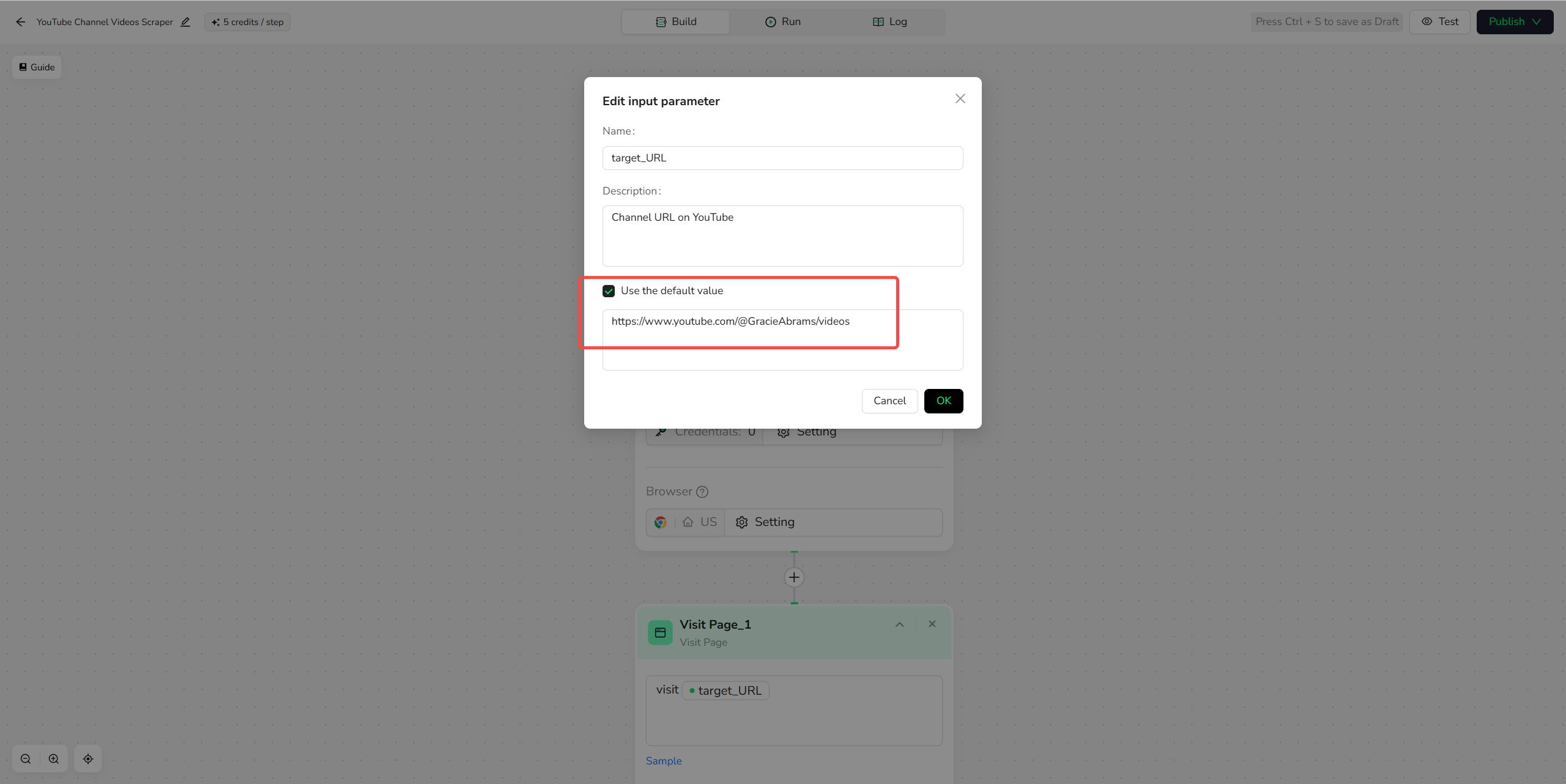Screen dimensions: 1566x784
Task: Click the center canvas locate icon
Action: 88,759
